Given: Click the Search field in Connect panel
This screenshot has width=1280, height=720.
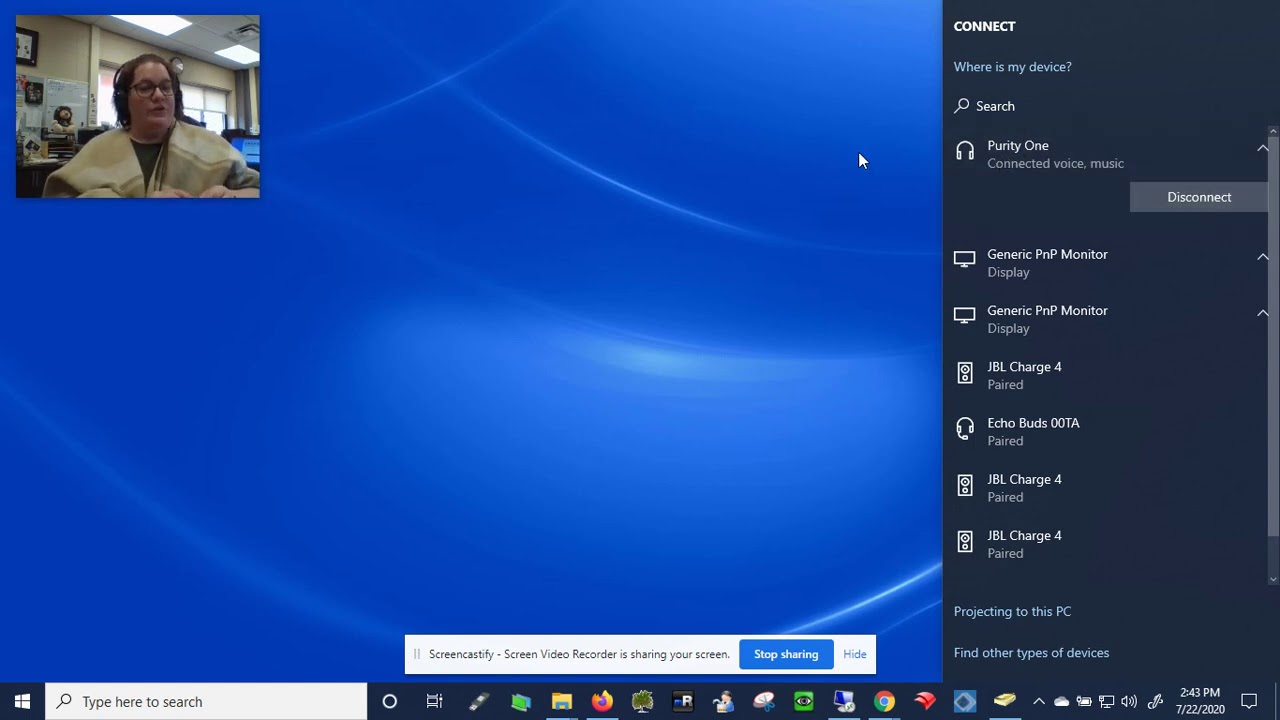Looking at the screenshot, I should [1105, 105].
